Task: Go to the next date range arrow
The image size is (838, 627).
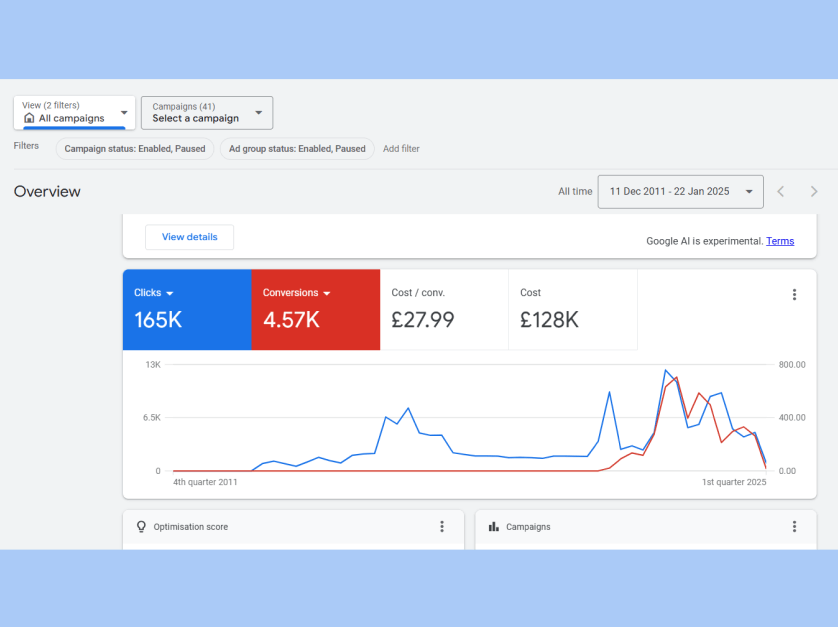Action: tap(813, 191)
